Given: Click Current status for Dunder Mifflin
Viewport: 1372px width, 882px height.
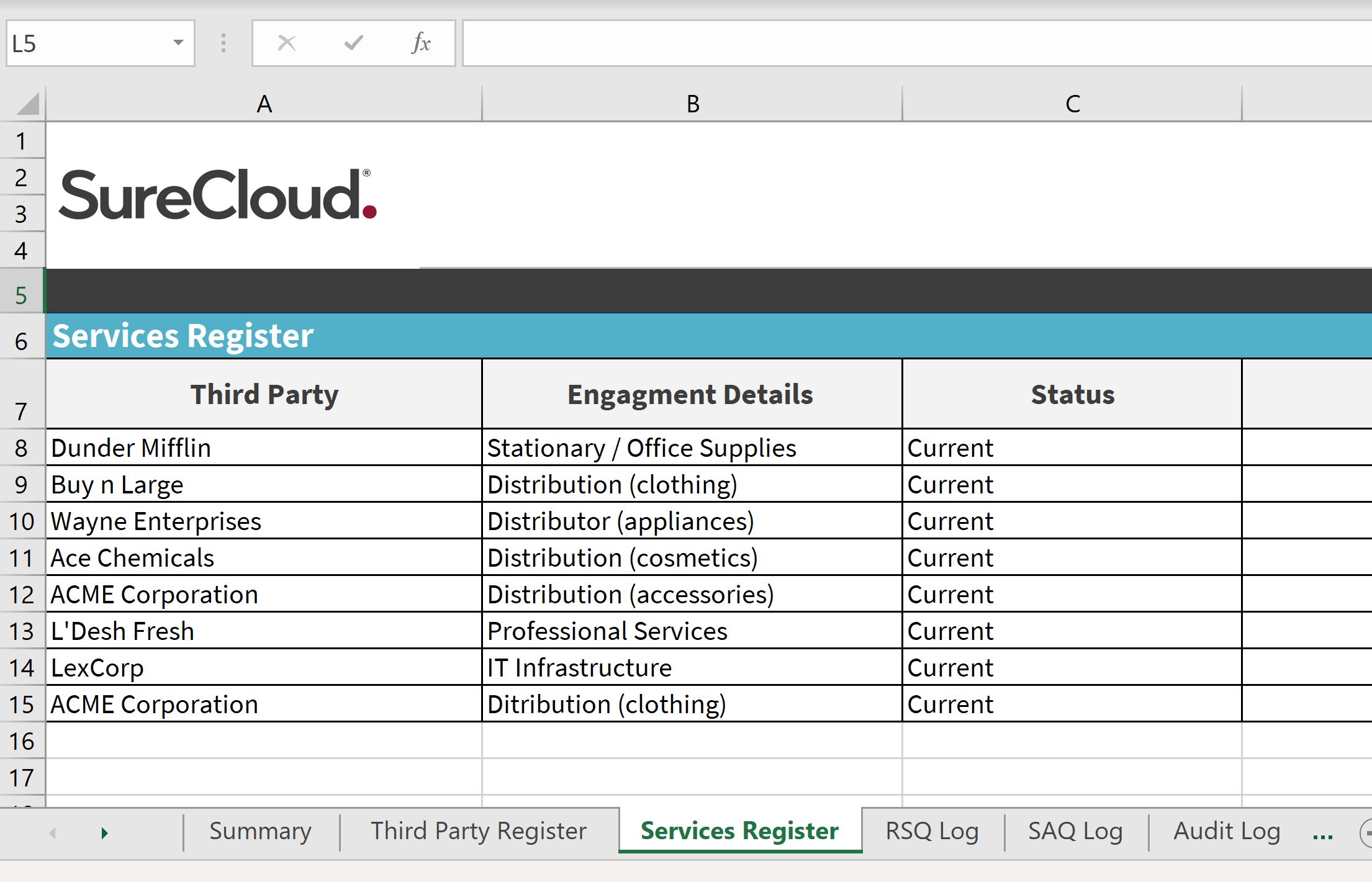Looking at the screenshot, I should click(1072, 448).
